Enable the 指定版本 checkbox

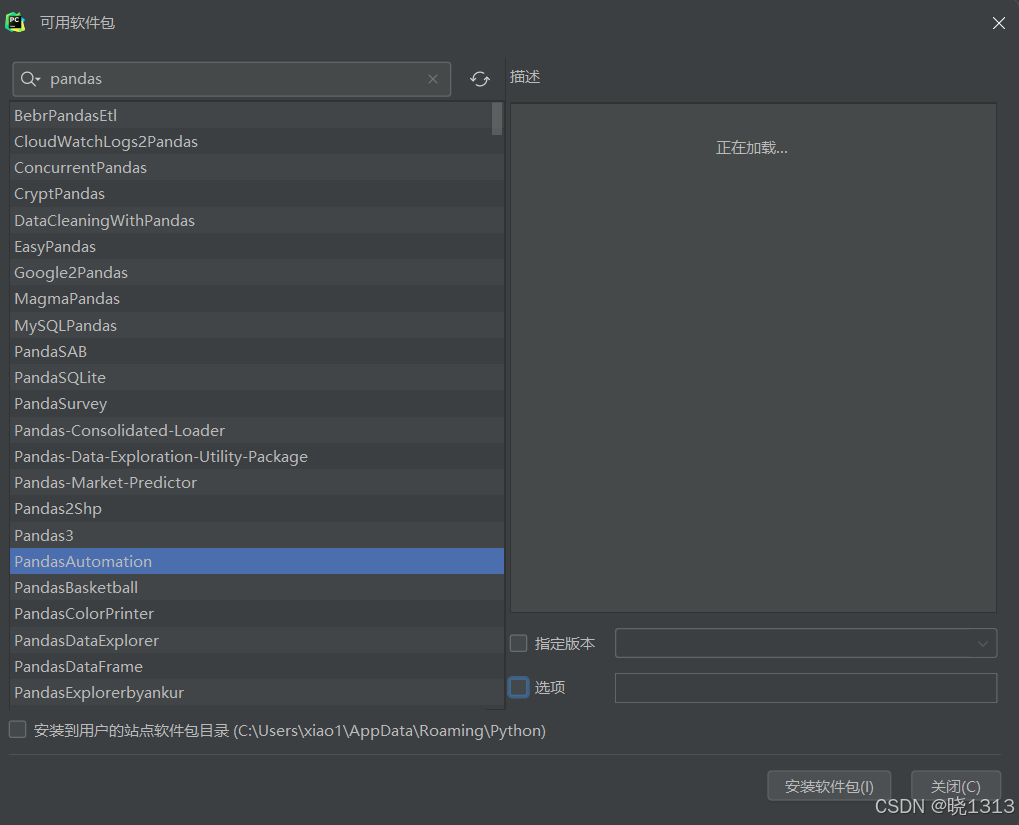pos(519,644)
